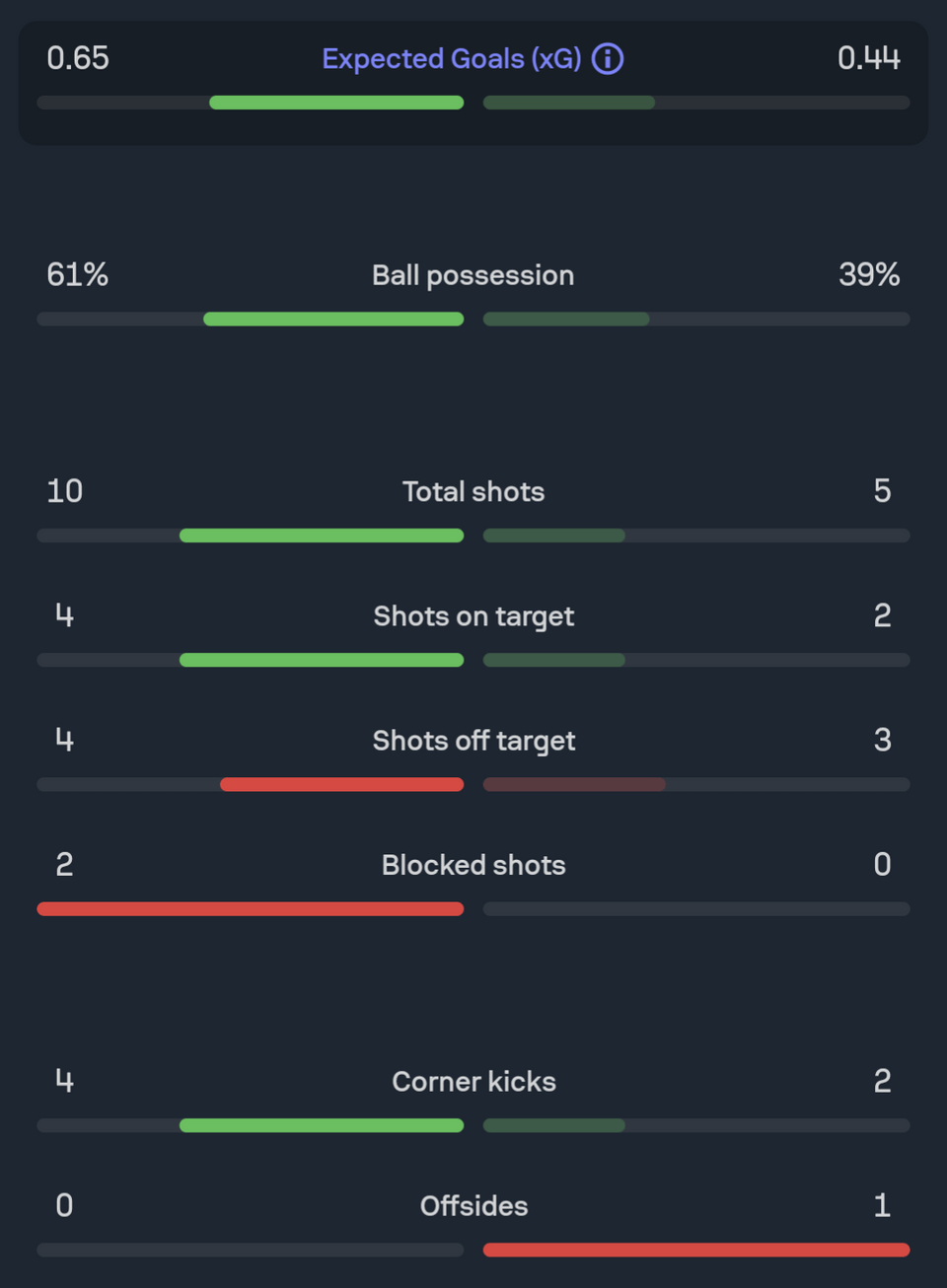947x1288 pixels.
Task: Open the Expected Goals (xG) label
Action: tap(452, 59)
